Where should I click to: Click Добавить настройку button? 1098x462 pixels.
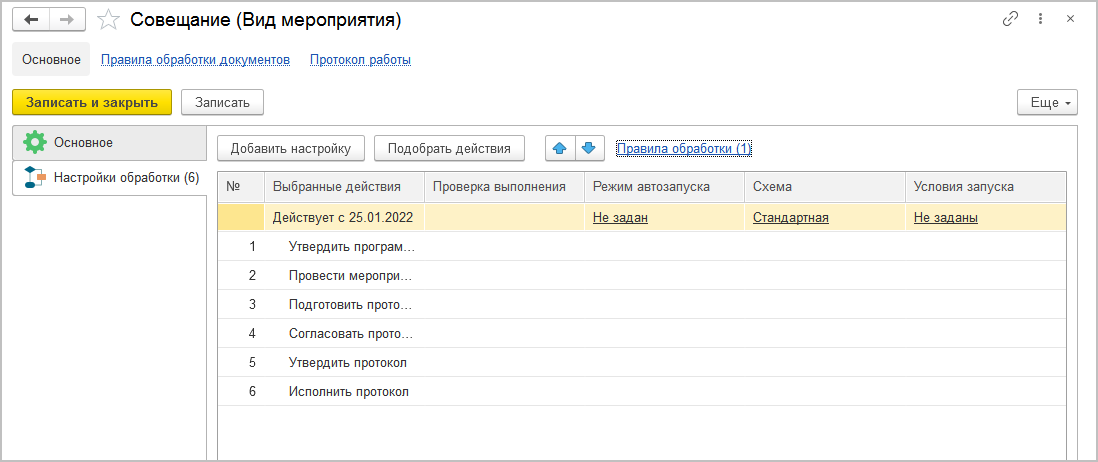[x=290, y=149]
